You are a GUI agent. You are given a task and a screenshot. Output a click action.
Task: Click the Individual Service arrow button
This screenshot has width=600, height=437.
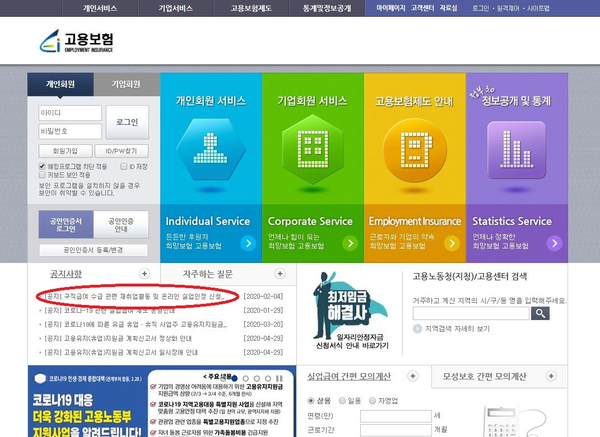click(248, 243)
